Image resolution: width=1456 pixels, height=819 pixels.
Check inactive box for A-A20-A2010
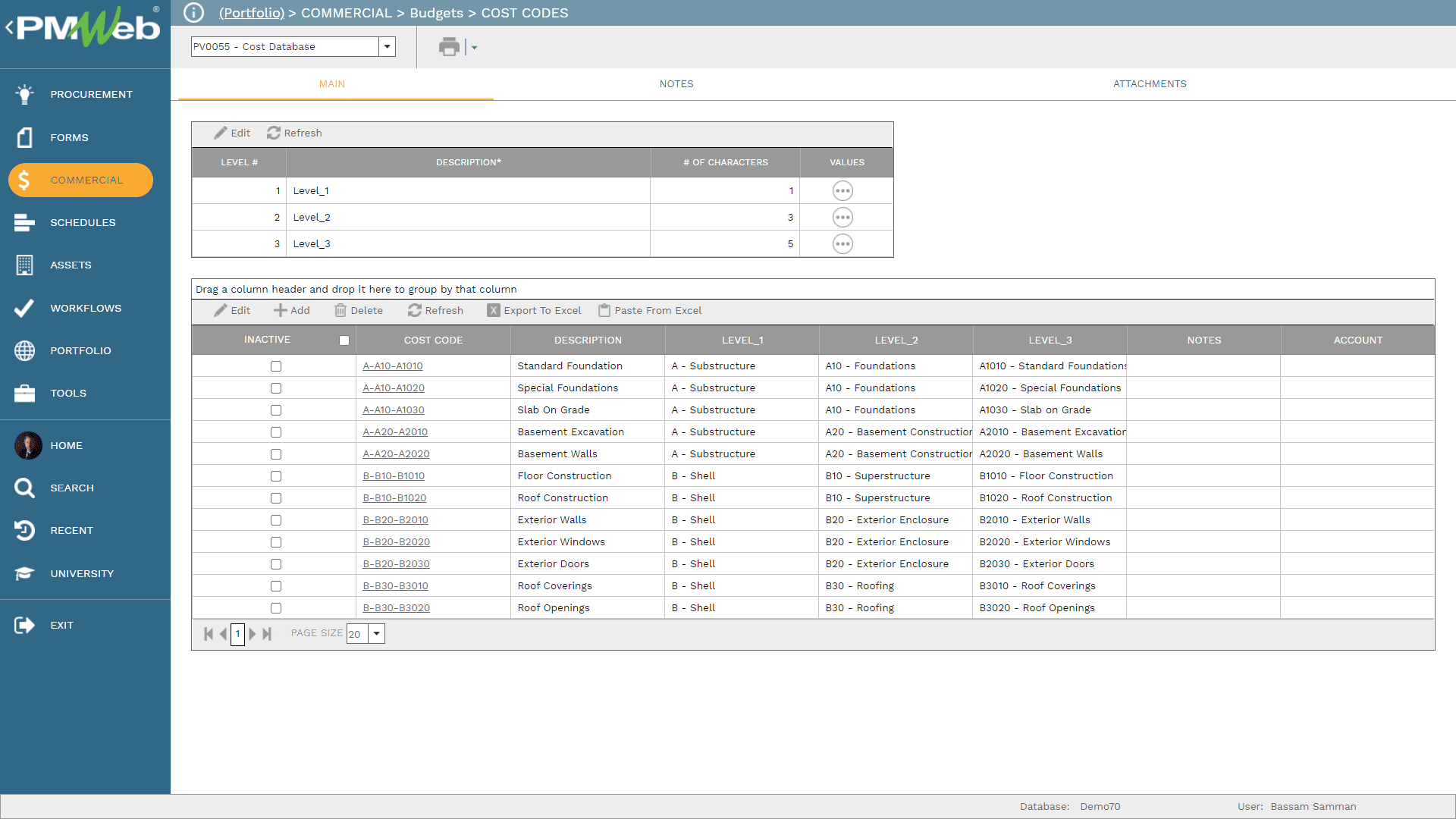coord(276,432)
